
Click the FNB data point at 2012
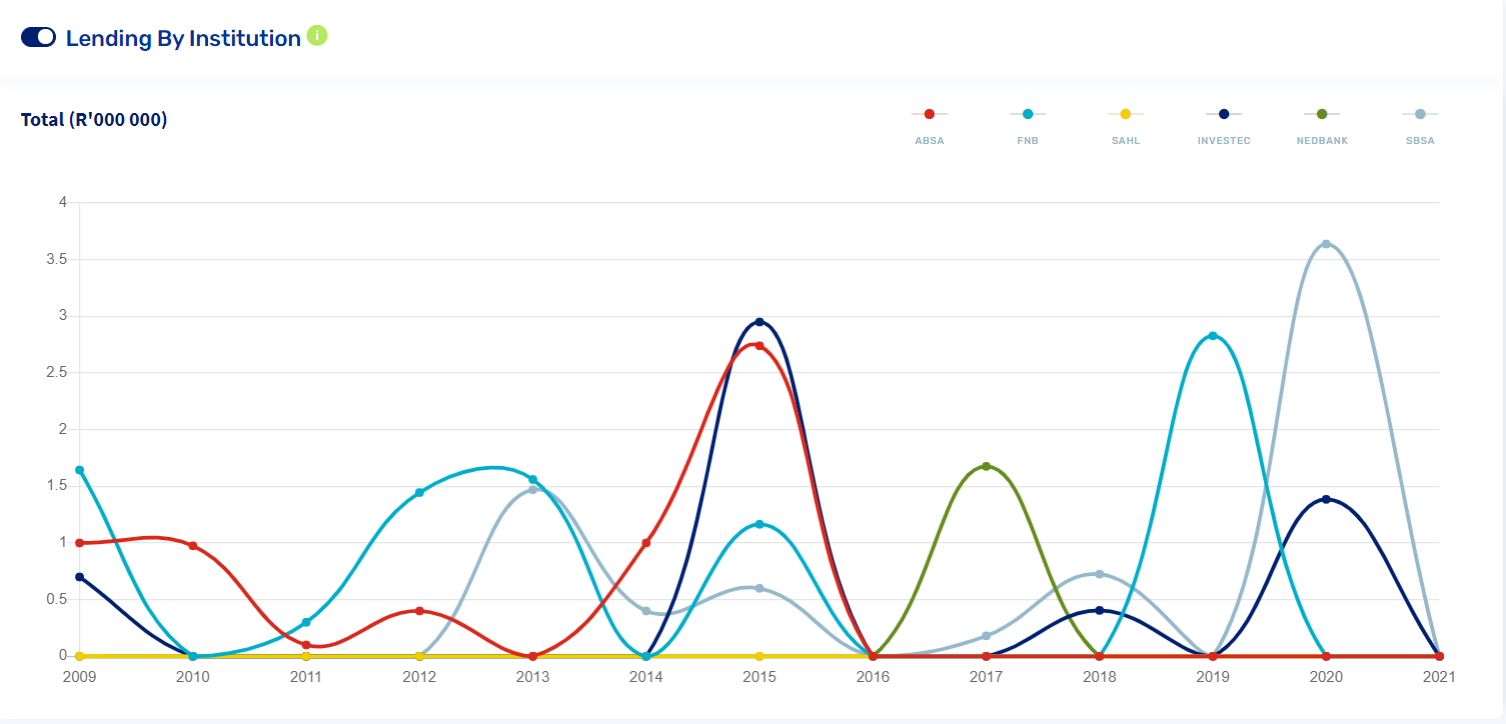(x=419, y=492)
